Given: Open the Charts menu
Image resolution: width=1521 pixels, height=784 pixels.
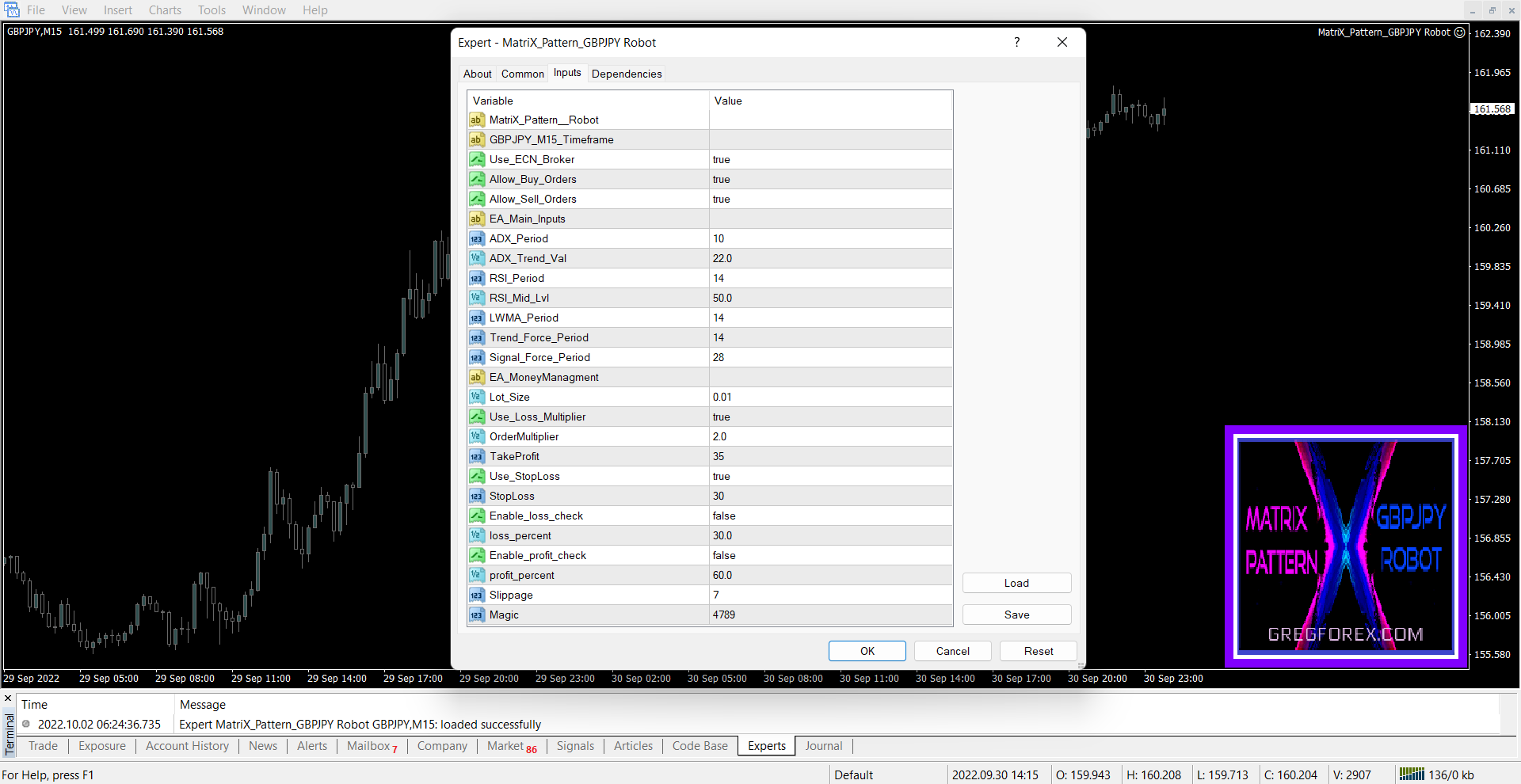Looking at the screenshot, I should (x=165, y=10).
